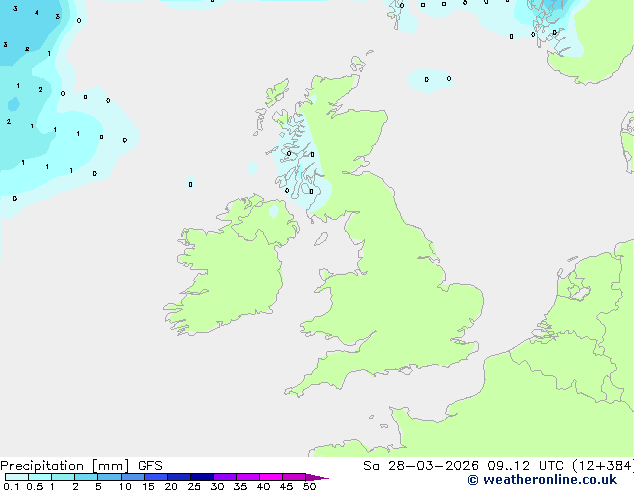
Task: Pick the legend swatch between 2 and 5
Action: click(x=86, y=477)
